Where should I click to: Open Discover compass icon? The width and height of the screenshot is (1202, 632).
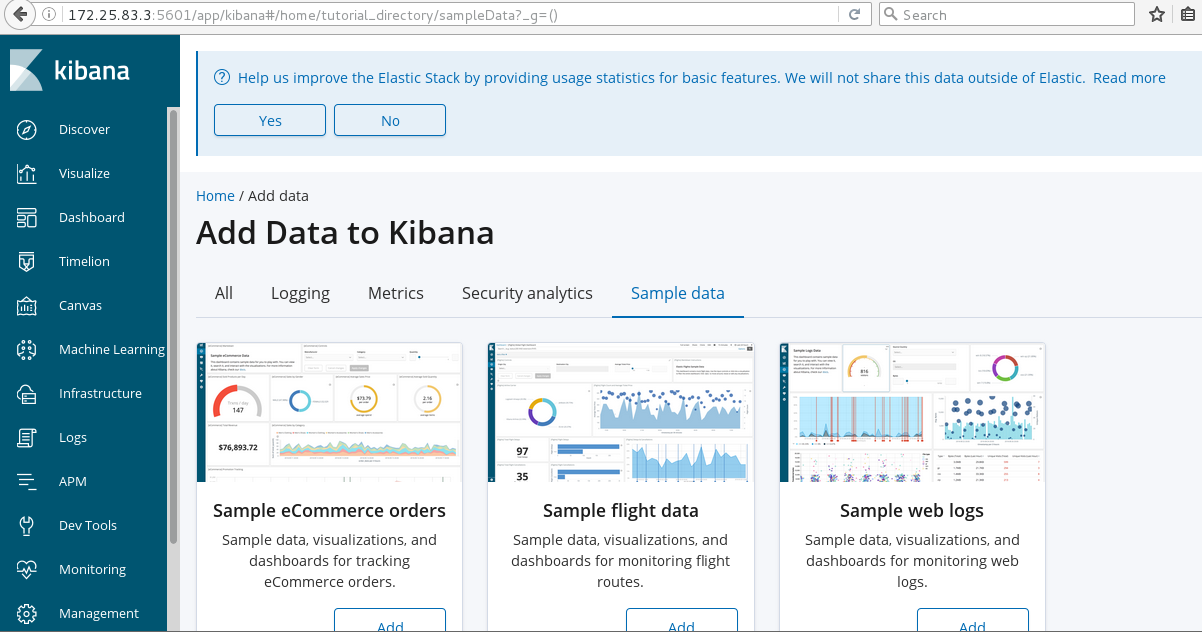tap(27, 130)
